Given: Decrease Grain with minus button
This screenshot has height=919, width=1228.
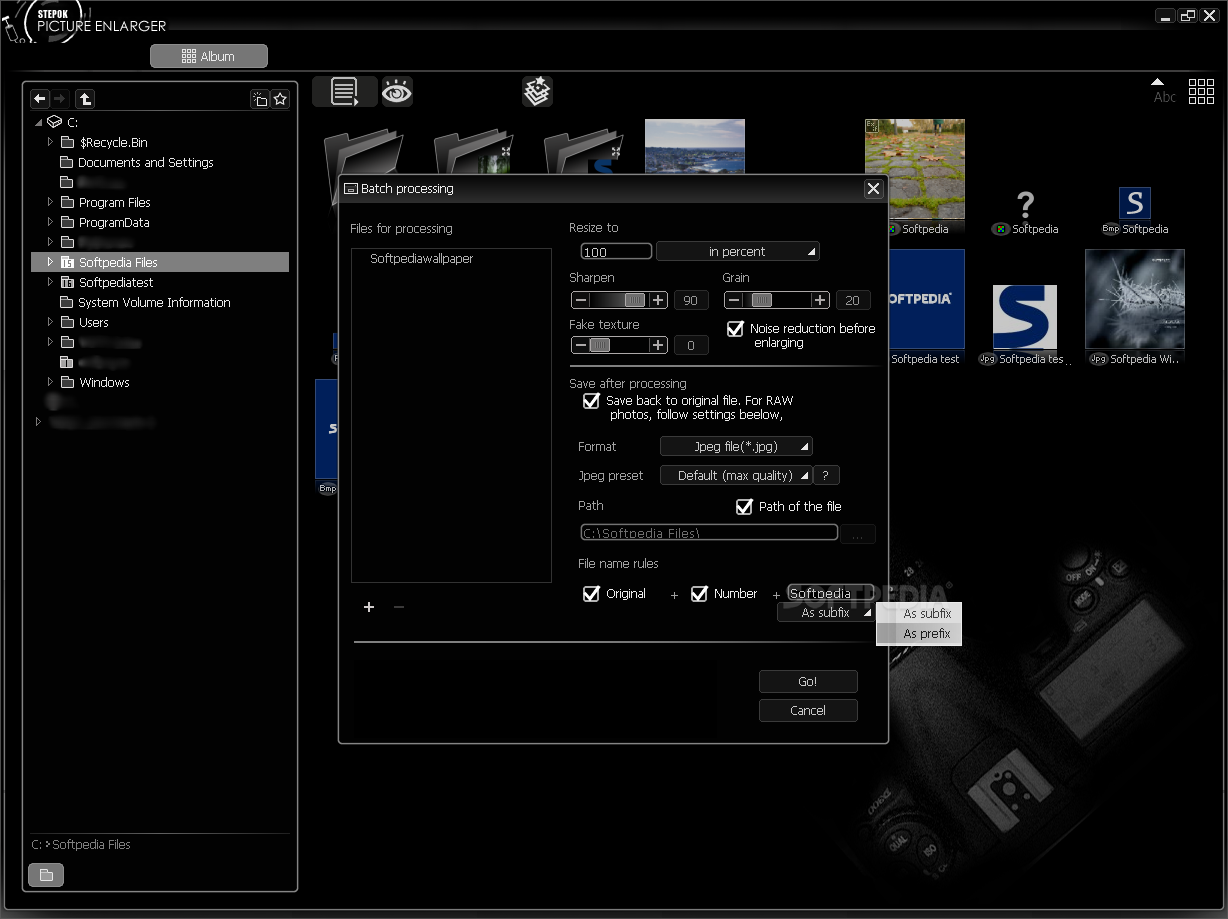Looking at the screenshot, I should pyautogui.click(x=733, y=300).
